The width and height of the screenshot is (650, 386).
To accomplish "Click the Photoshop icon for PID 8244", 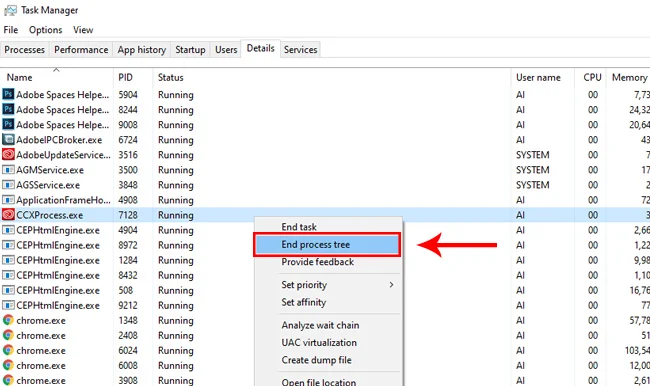I will click(x=8, y=109).
